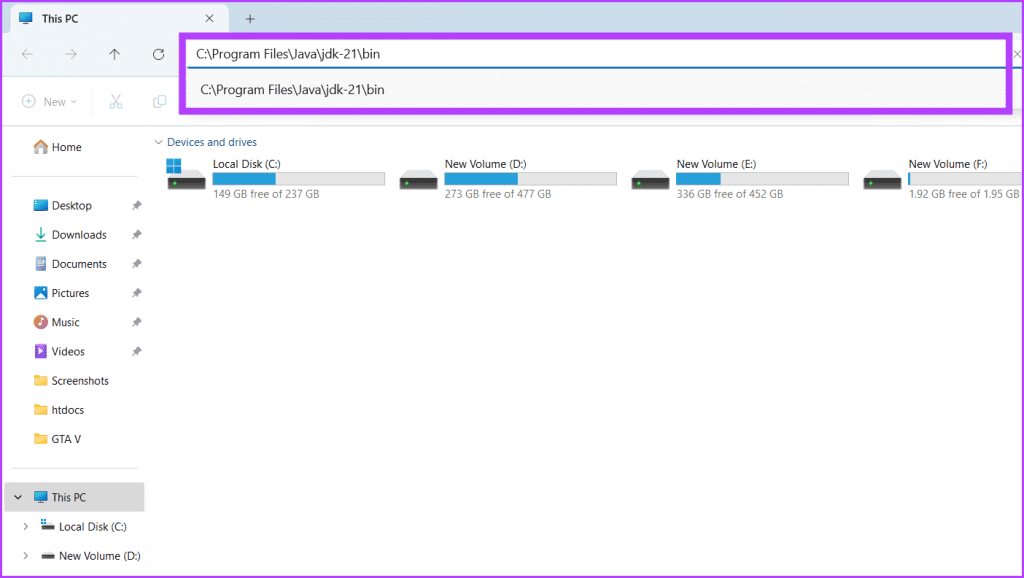Viewport: 1024px width, 578px height.
Task: Open Home in the sidebar
Action: [x=57, y=147]
